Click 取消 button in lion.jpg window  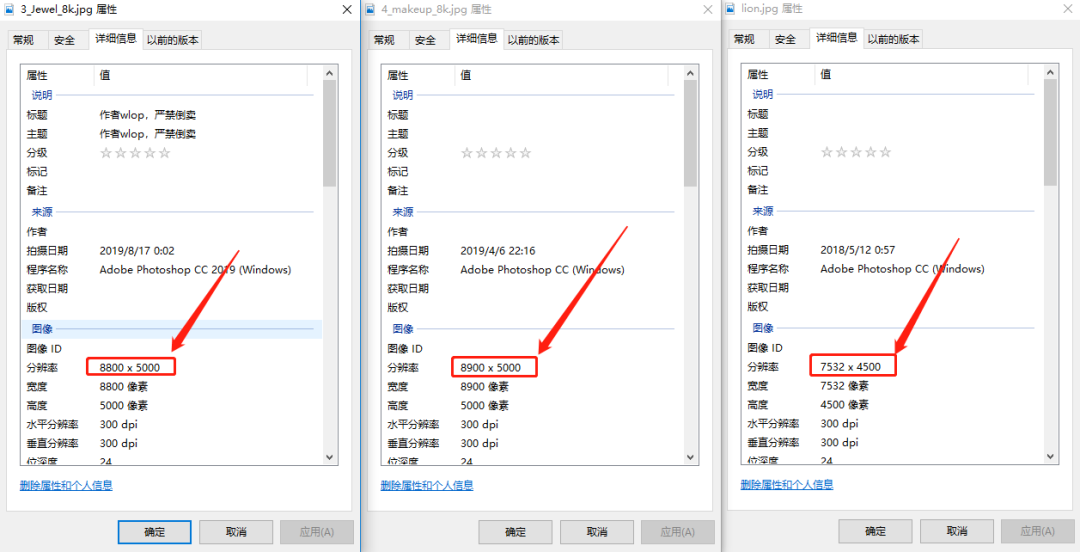957,531
